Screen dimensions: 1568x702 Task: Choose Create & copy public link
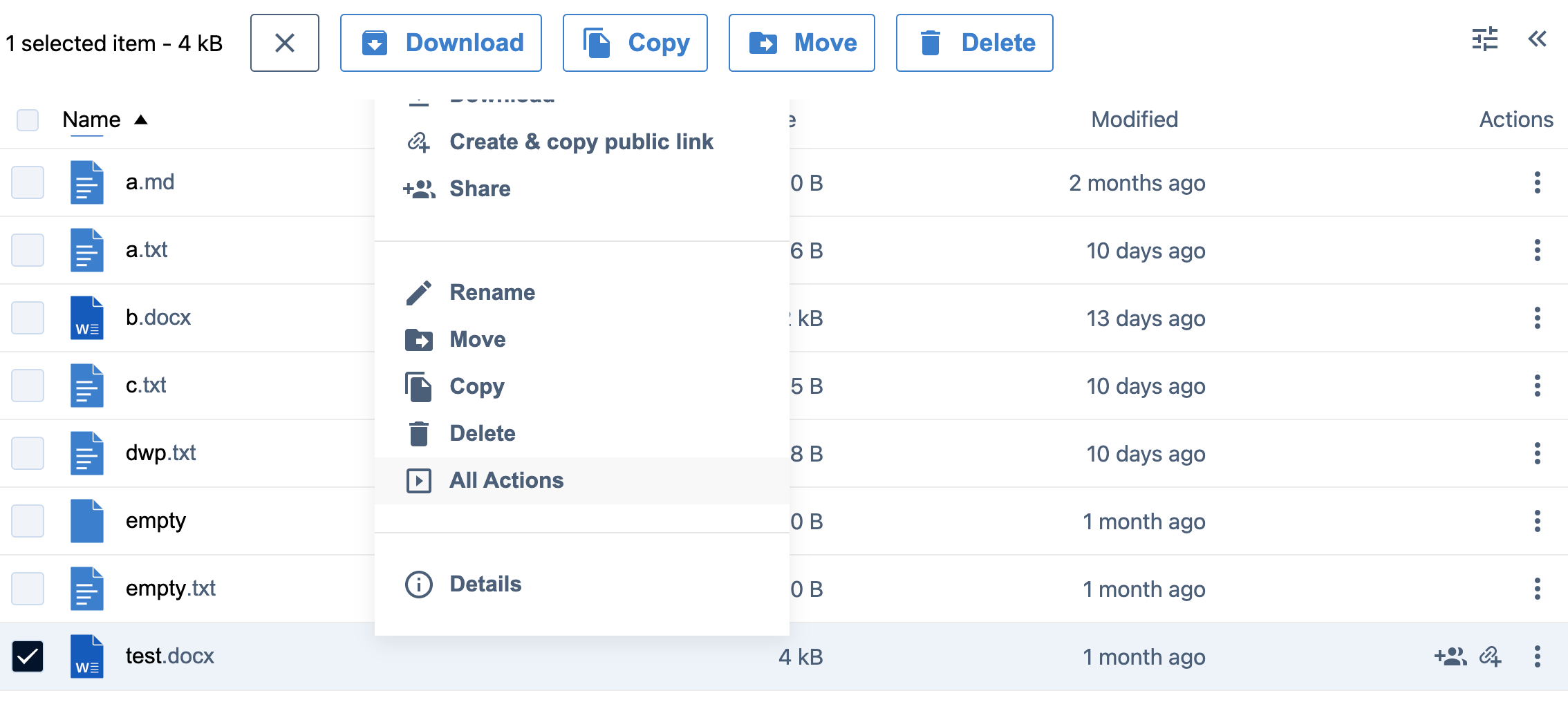pos(581,142)
